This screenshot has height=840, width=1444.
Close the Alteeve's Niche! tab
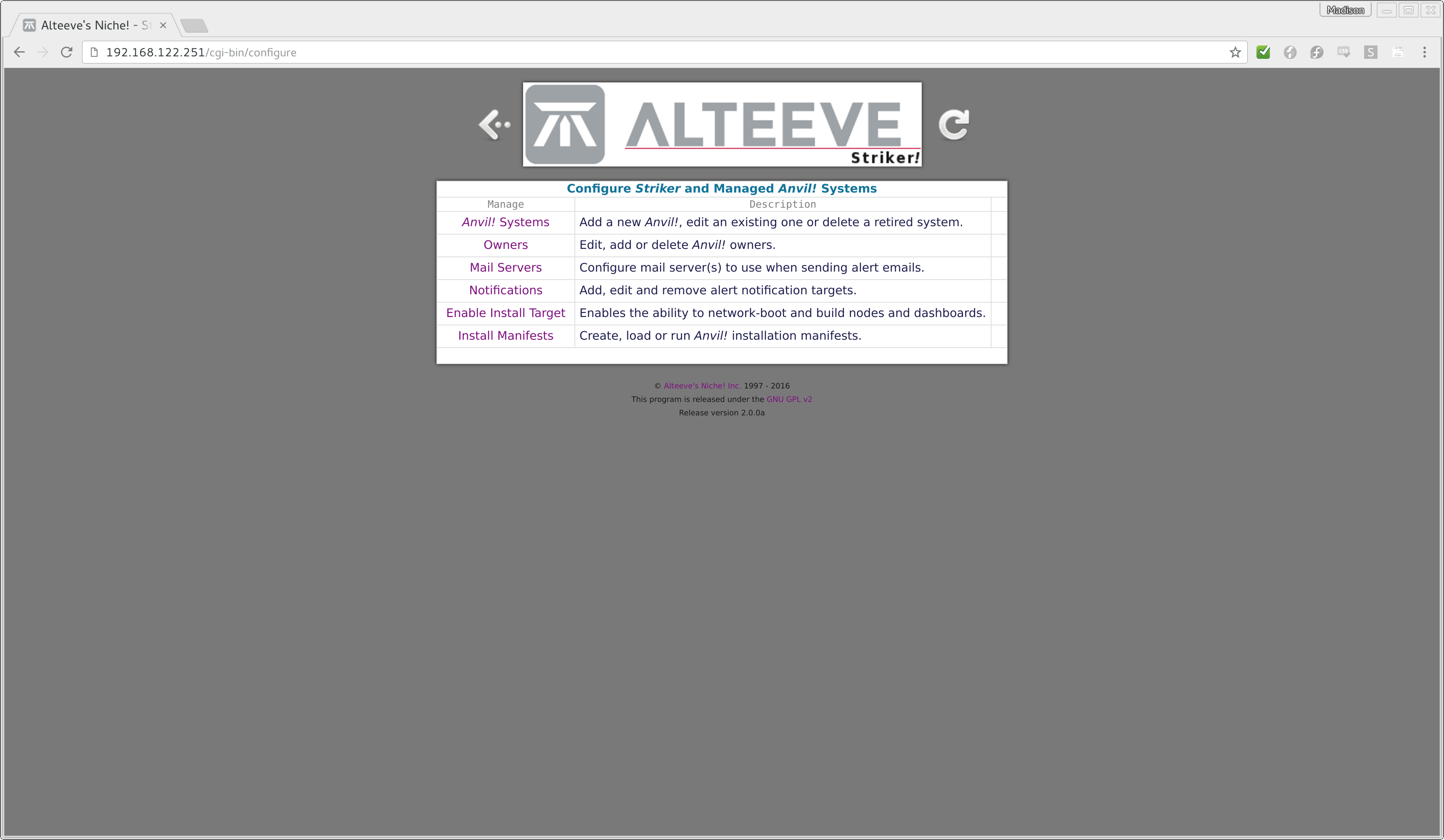tap(163, 25)
